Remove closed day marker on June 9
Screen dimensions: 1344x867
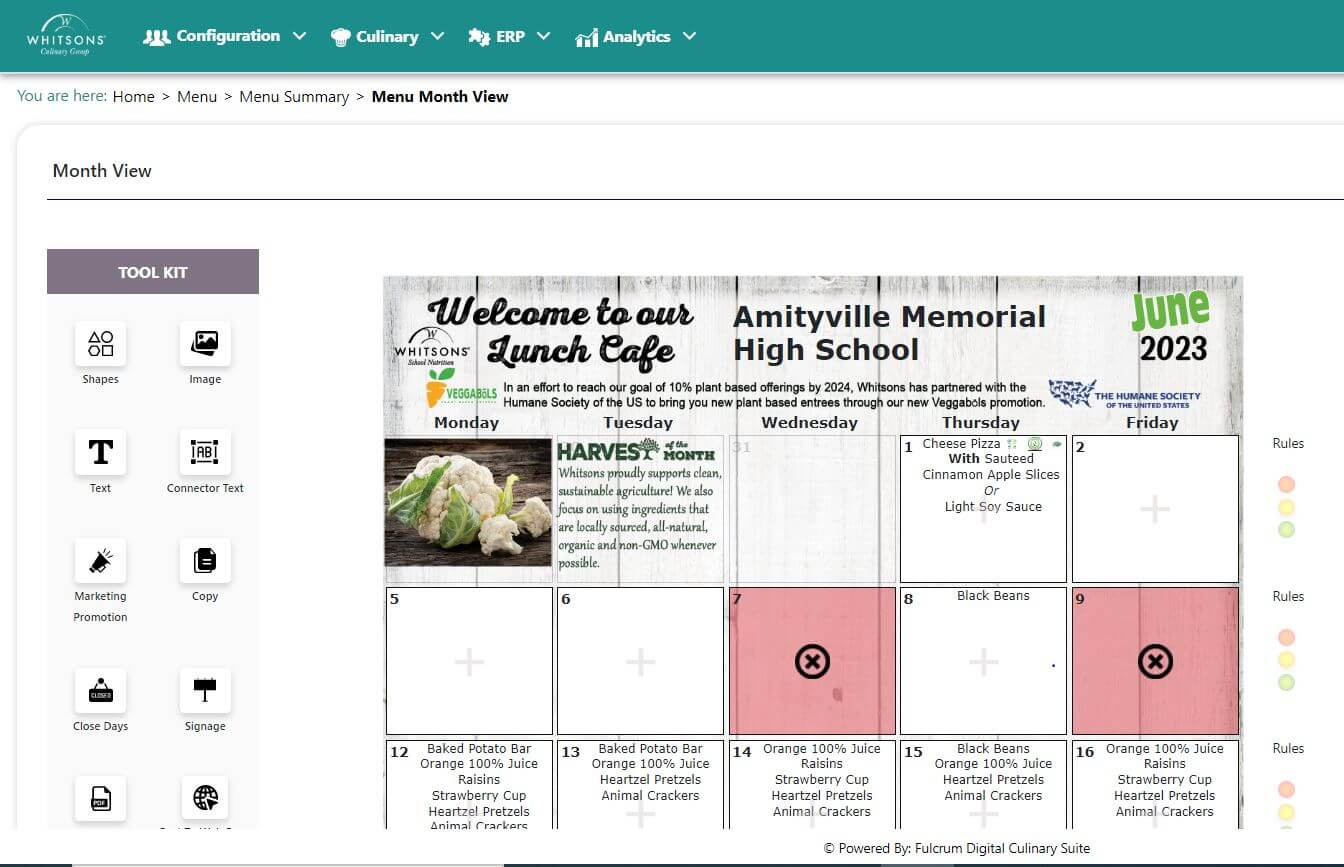point(1155,661)
